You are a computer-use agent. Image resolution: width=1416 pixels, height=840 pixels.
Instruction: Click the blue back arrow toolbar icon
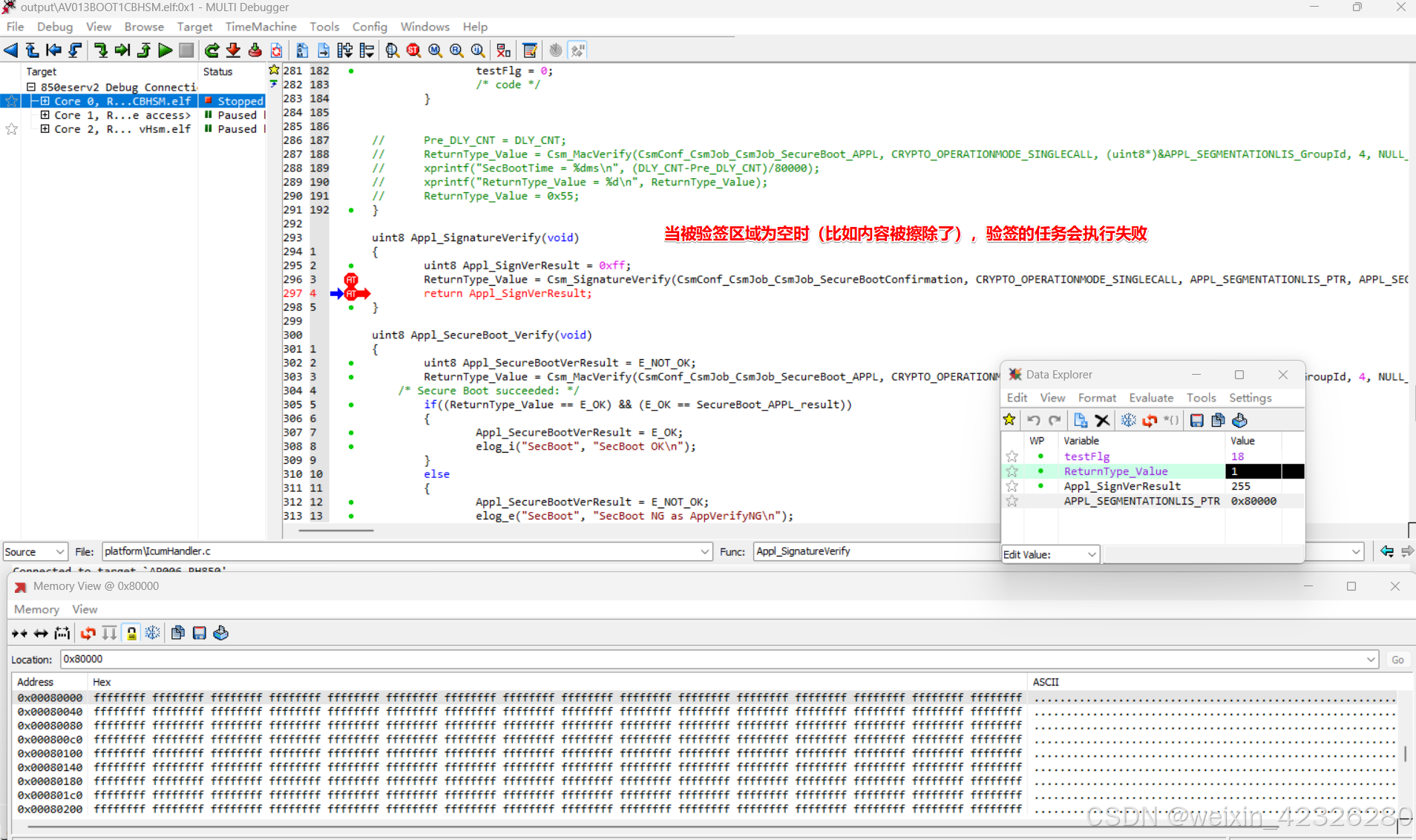click(x=11, y=50)
